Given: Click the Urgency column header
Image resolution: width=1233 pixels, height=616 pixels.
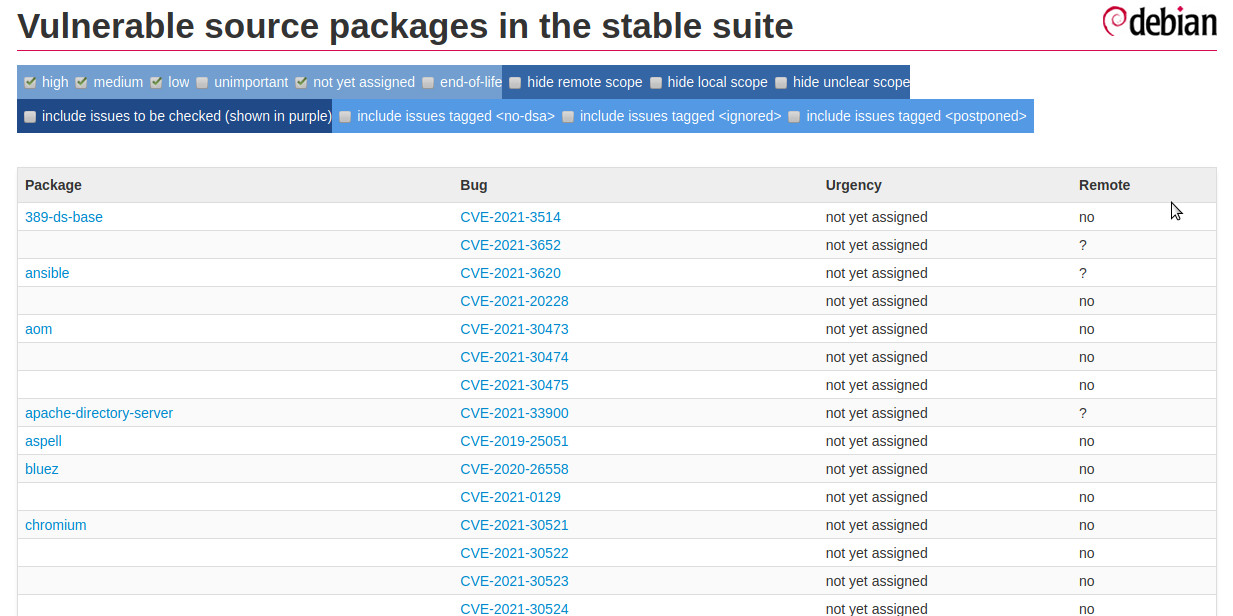Looking at the screenshot, I should click(854, 185).
